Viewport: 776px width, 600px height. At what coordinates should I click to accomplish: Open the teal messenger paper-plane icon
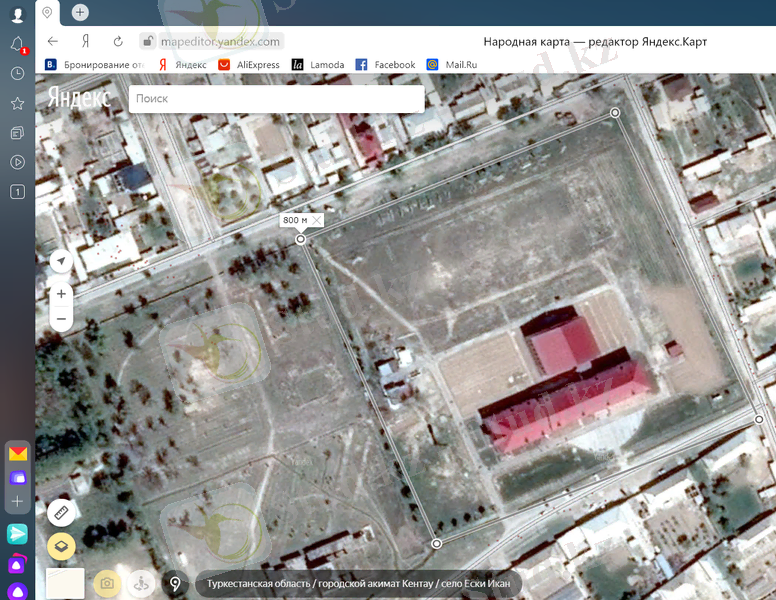(17, 534)
